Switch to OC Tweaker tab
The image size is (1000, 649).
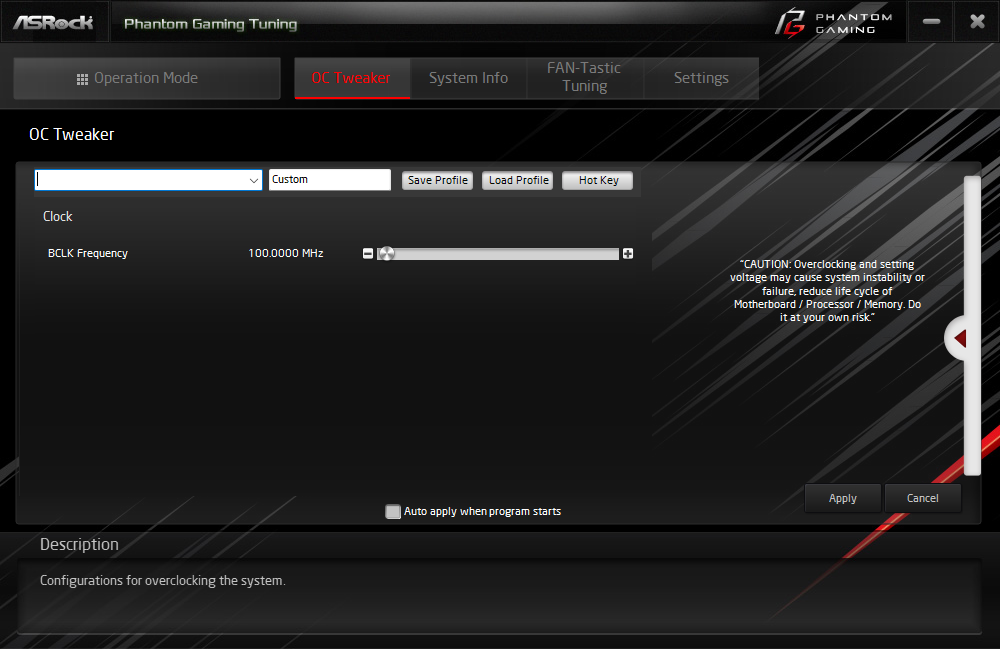pyautogui.click(x=351, y=78)
